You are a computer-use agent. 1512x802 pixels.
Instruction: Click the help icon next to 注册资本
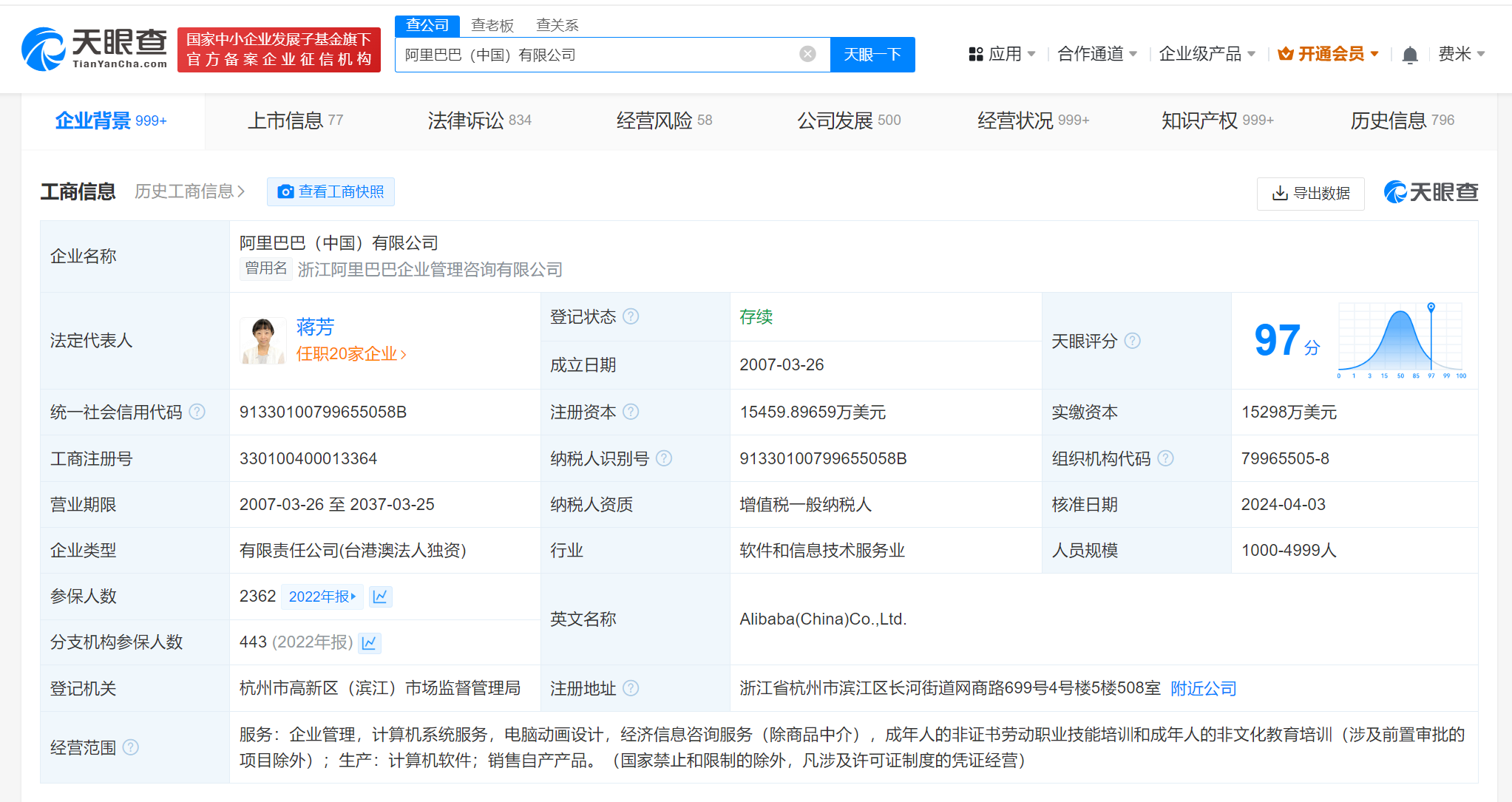coord(631,412)
